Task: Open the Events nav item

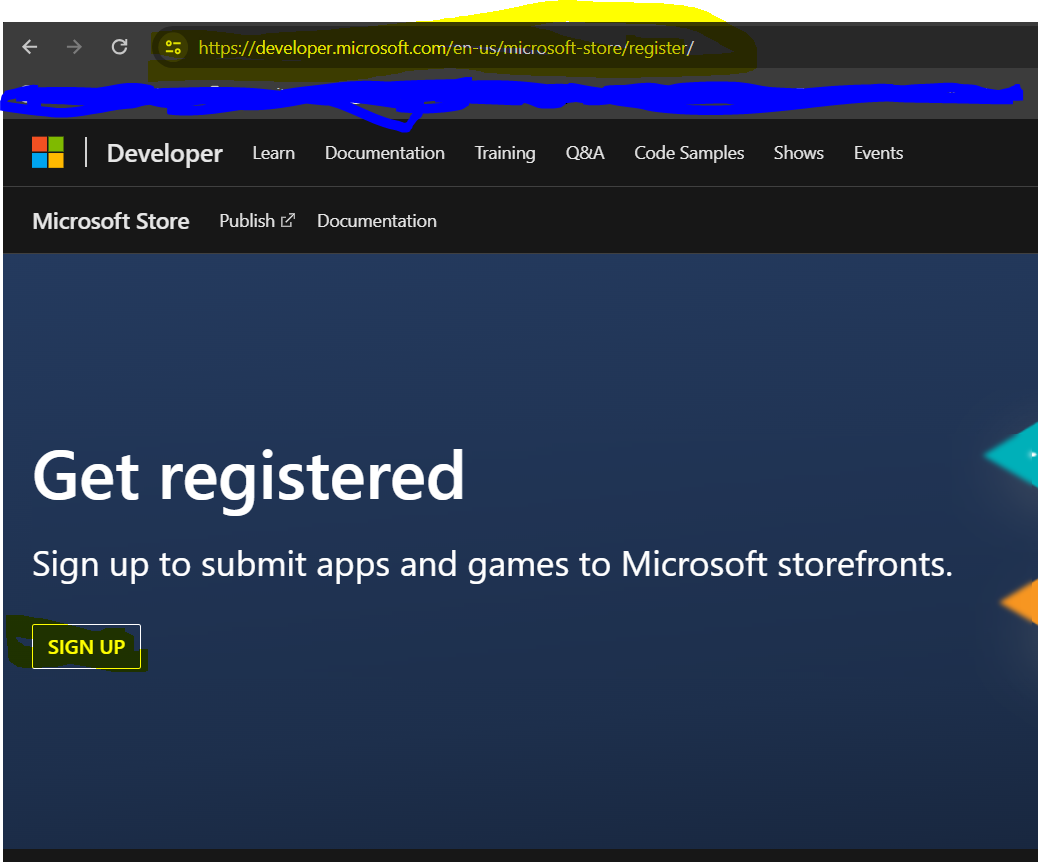Action: [878, 153]
